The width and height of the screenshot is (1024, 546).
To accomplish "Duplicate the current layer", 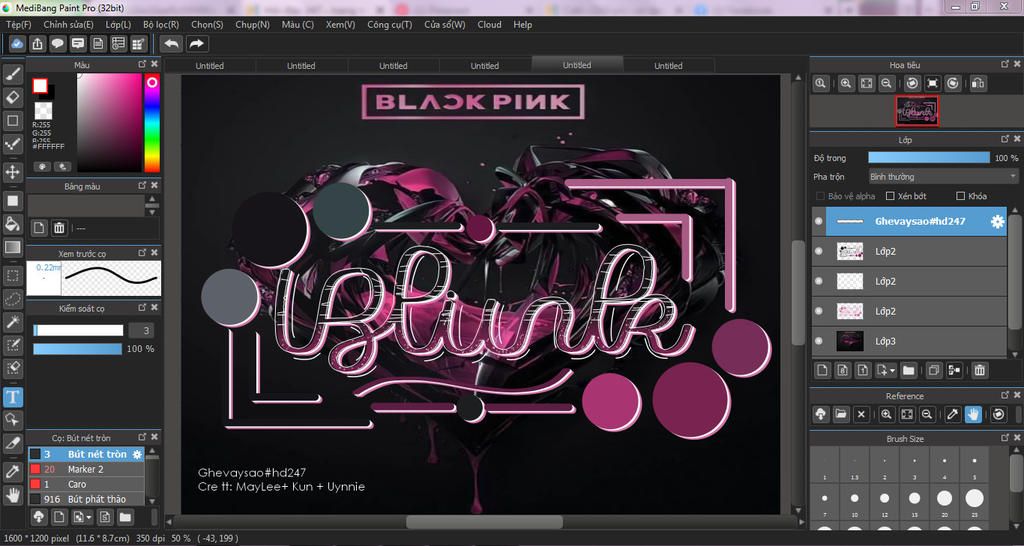I will 934,370.
